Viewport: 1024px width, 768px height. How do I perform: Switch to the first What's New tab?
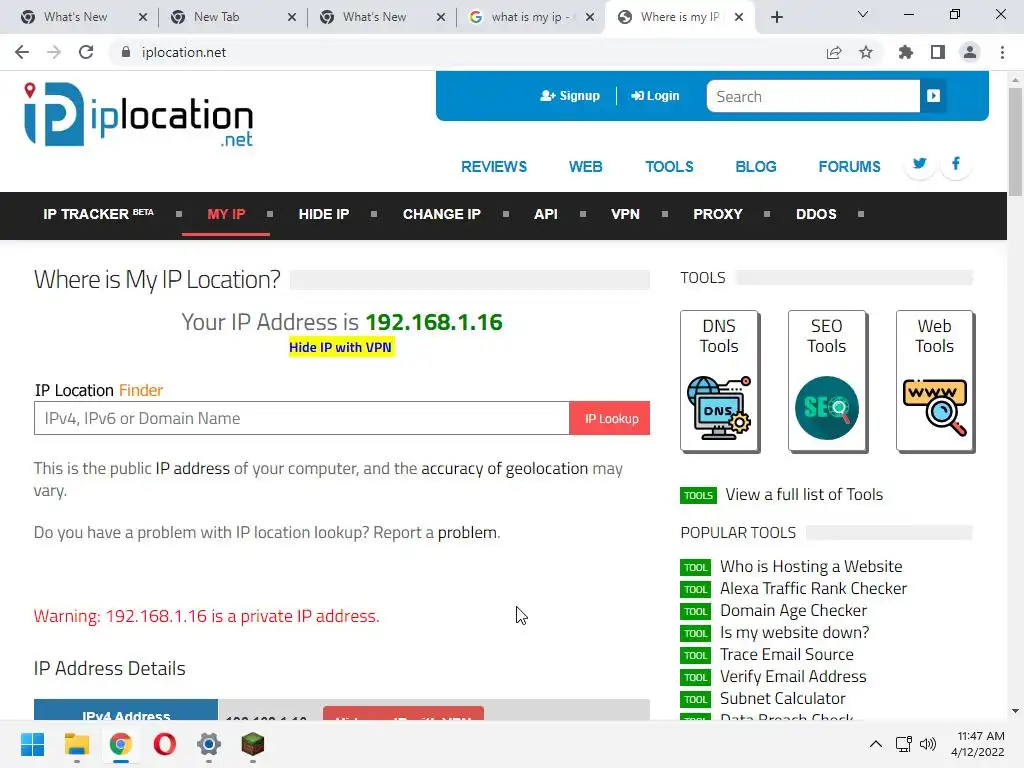[75, 17]
